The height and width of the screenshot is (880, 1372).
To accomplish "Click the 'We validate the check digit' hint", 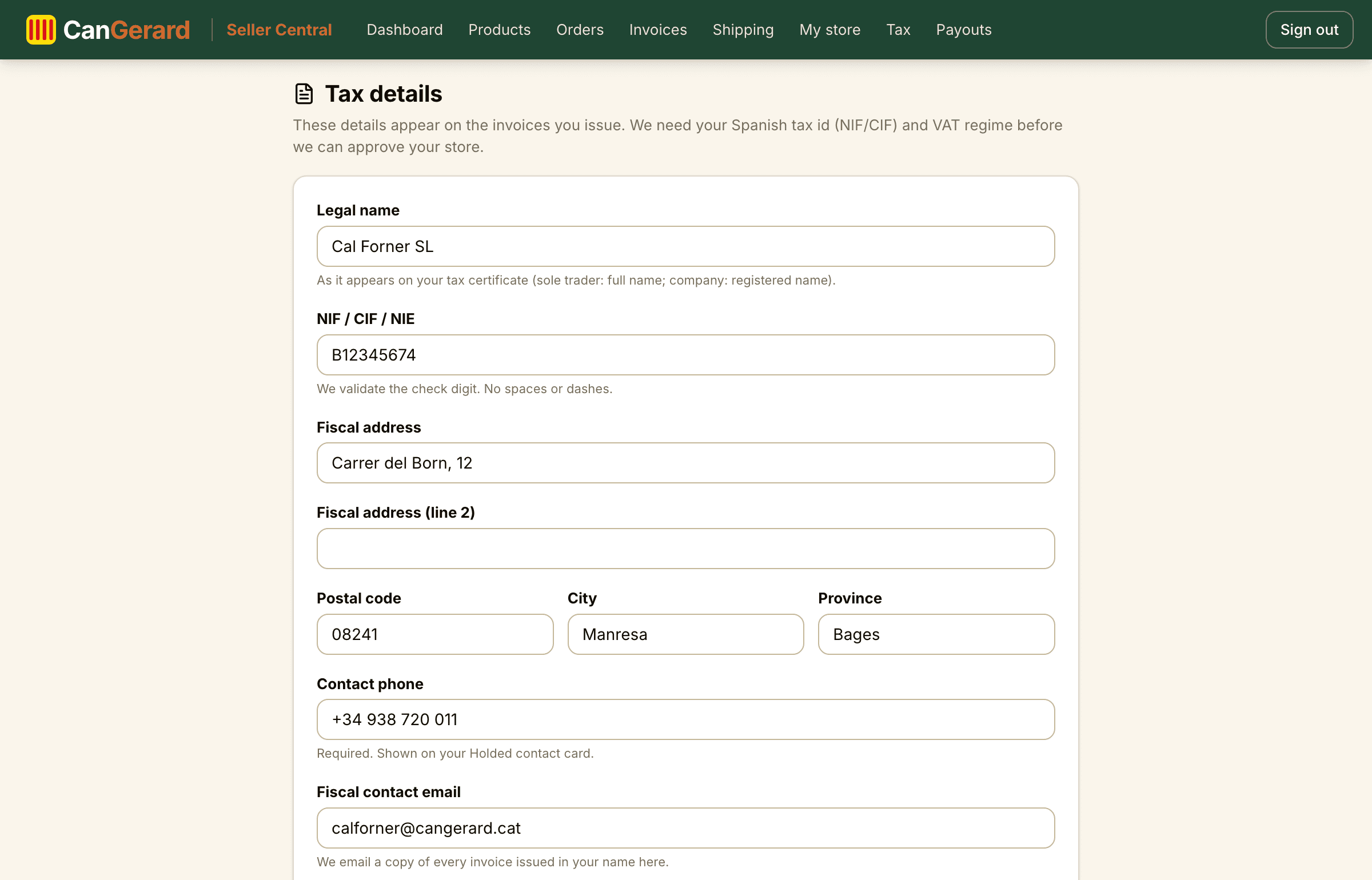I will pyautogui.click(x=464, y=389).
